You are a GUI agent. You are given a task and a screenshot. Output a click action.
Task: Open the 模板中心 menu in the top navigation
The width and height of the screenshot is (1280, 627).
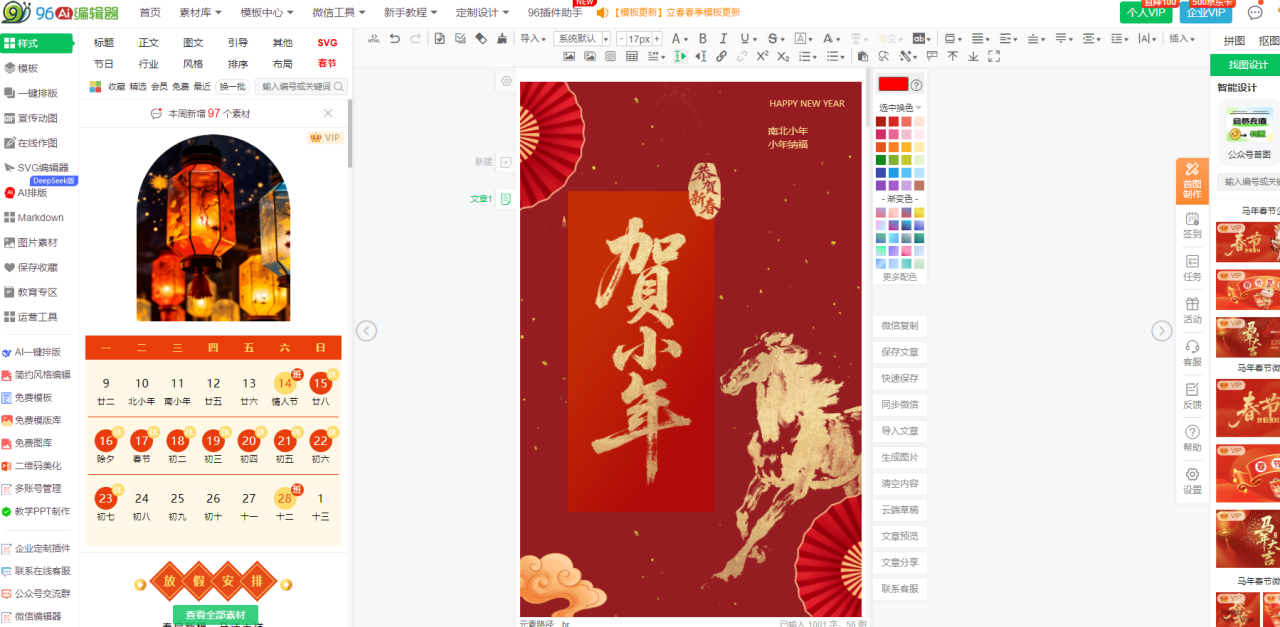[x=267, y=12]
